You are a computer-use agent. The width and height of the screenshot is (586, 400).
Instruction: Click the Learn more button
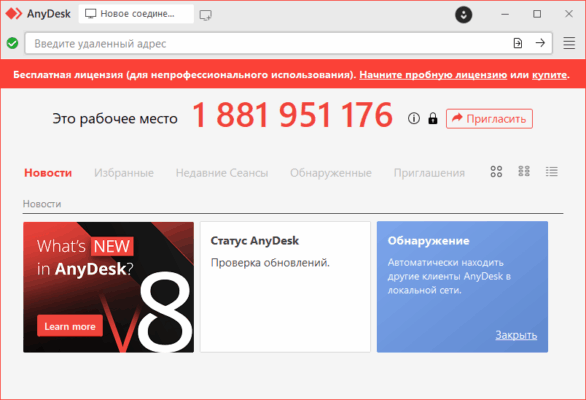(x=70, y=326)
